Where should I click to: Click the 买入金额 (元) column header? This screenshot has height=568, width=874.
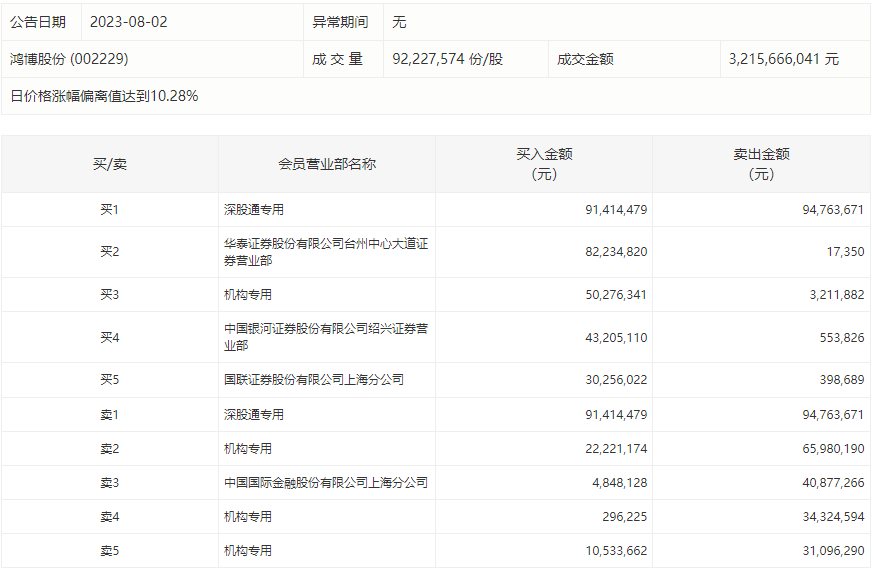click(x=544, y=164)
